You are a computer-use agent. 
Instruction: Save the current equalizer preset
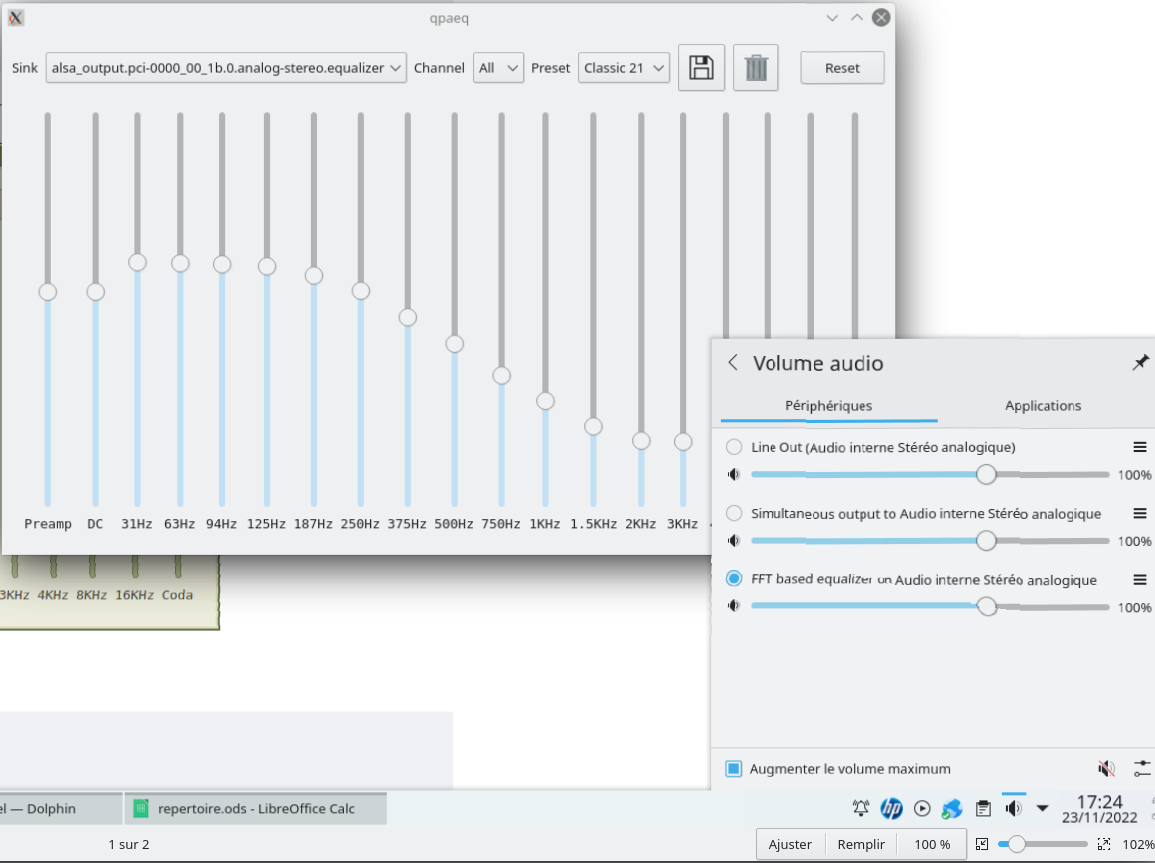[701, 68]
